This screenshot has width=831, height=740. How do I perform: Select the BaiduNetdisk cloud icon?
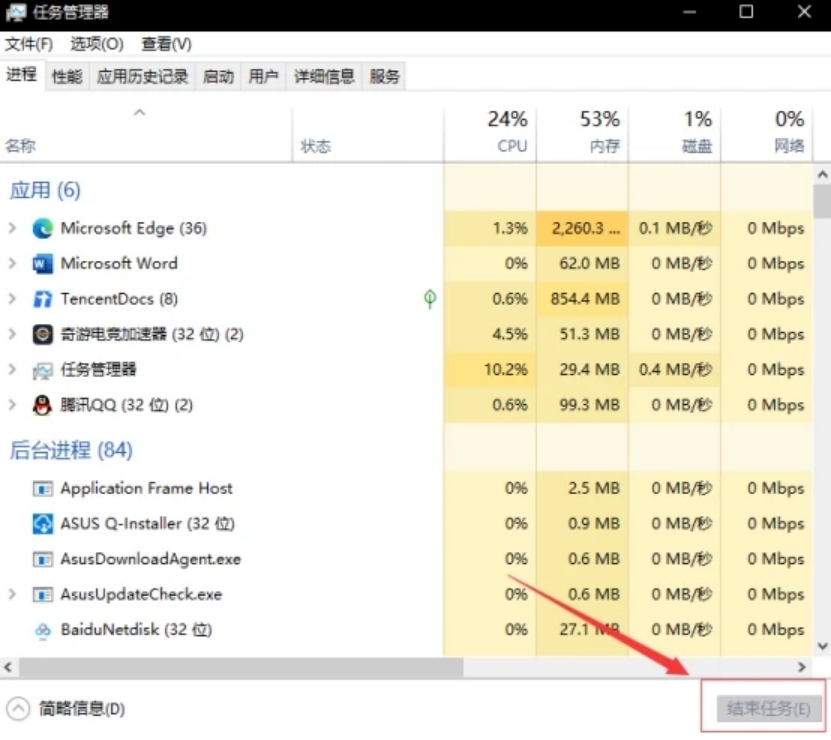(x=42, y=630)
